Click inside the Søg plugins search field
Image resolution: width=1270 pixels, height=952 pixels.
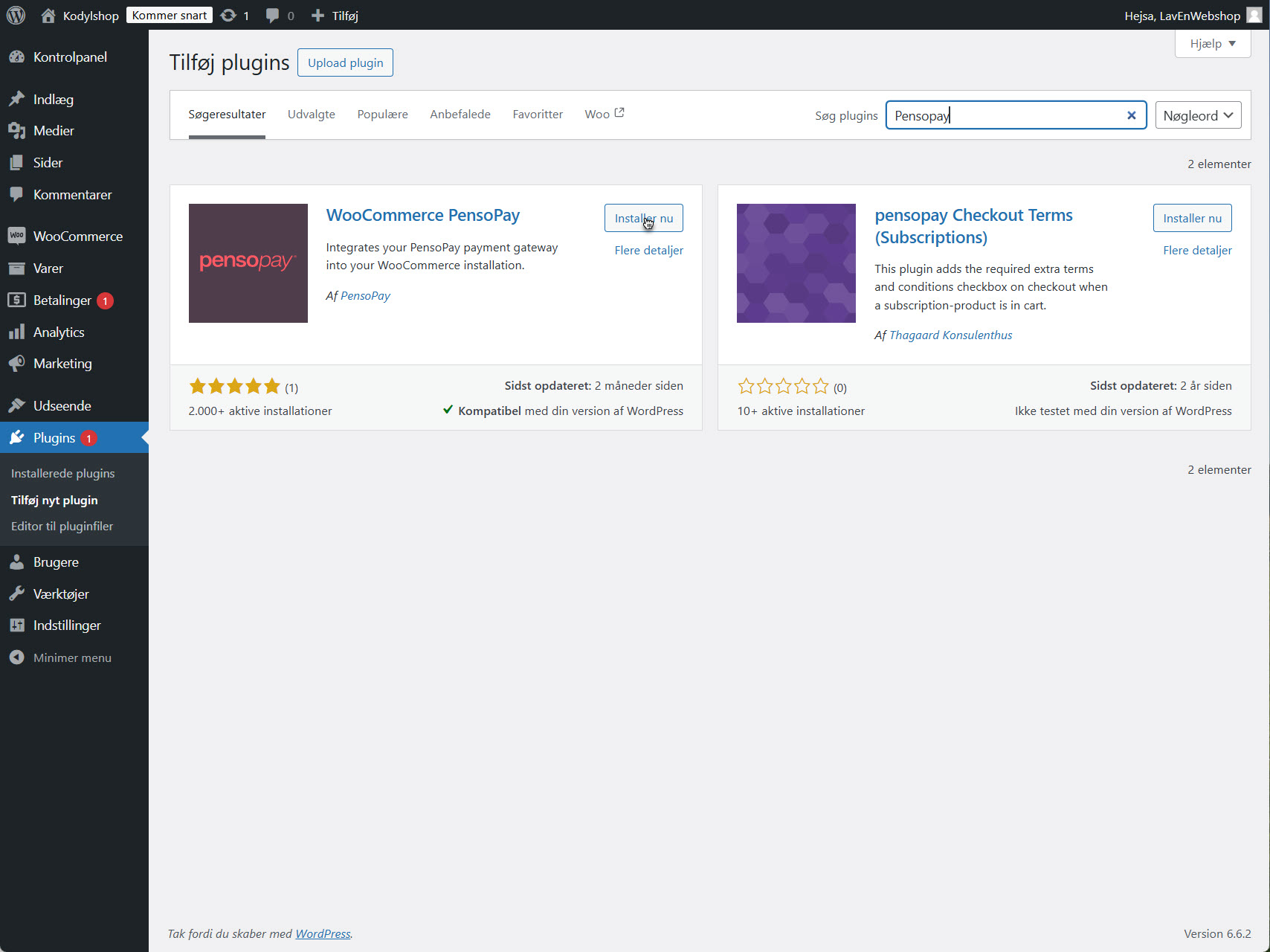(x=1004, y=115)
